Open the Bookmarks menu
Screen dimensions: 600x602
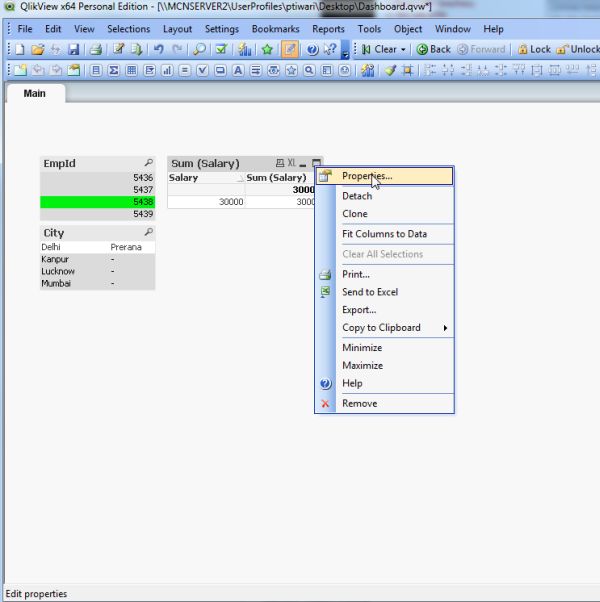pyautogui.click(x=274, y=29)
